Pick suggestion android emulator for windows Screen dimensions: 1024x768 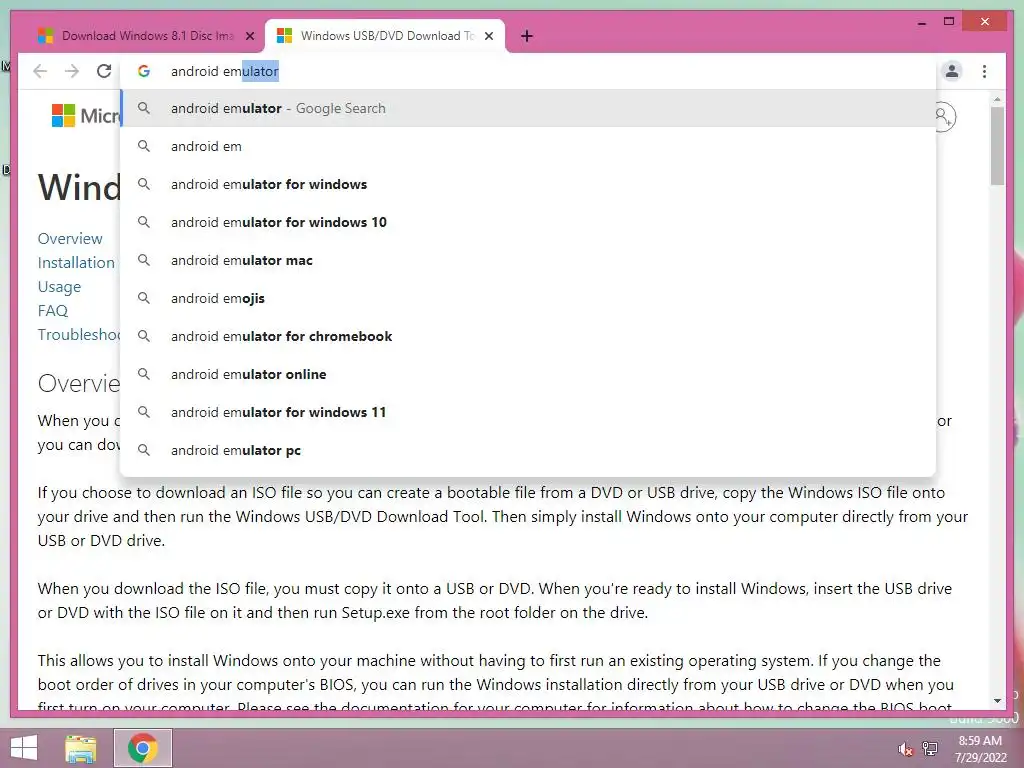528,184
